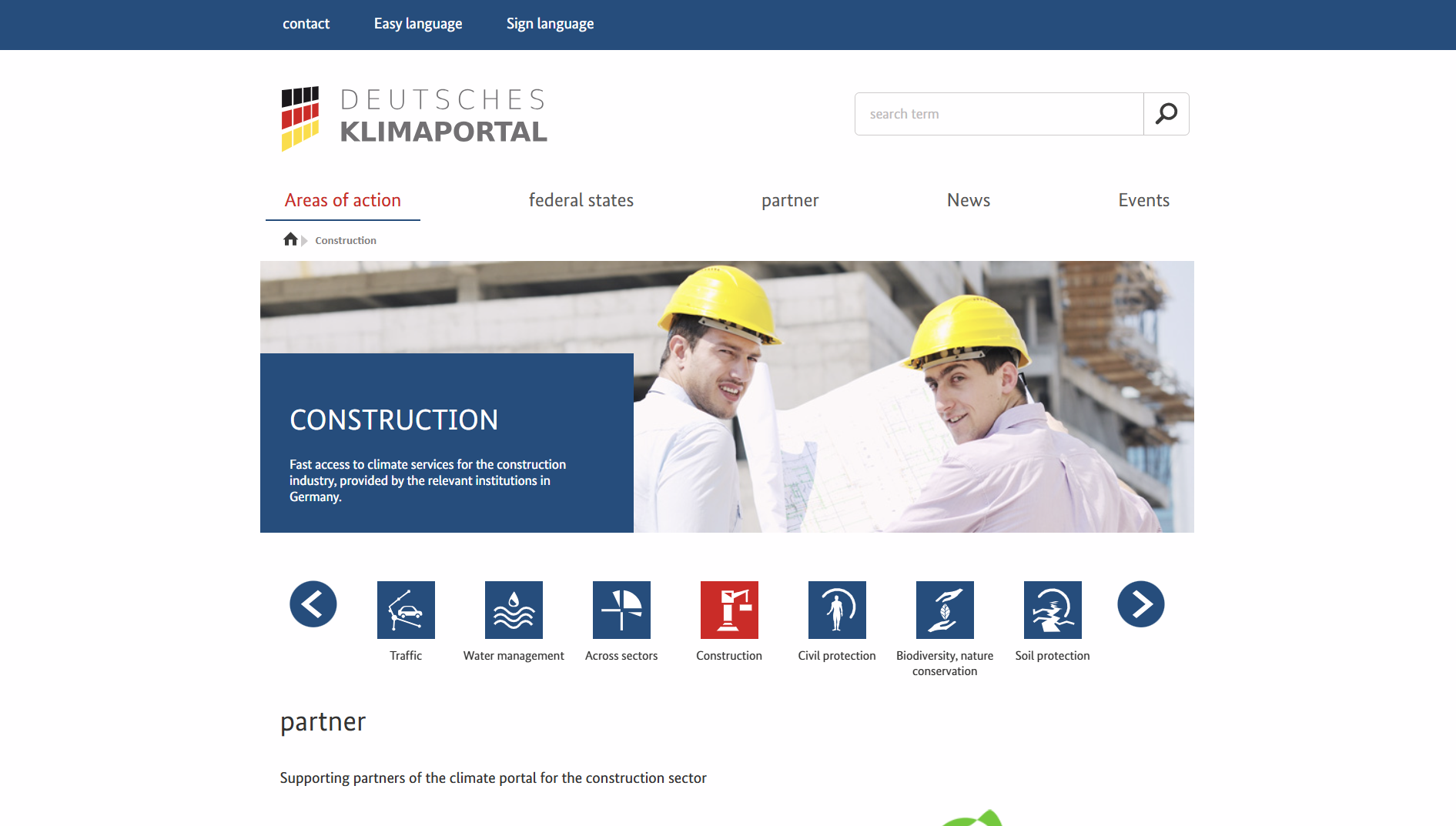Open the News section
This screenshot has width=1456, height=826.
pos(968,200)
